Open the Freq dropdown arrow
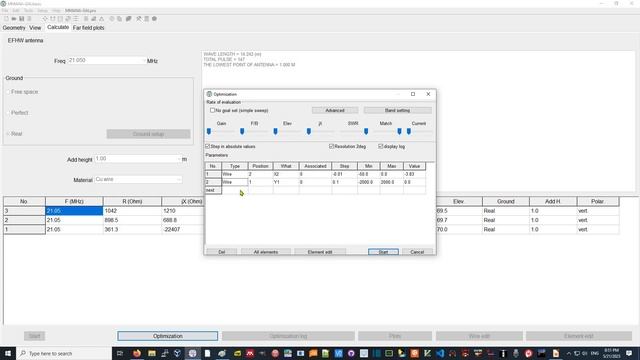640x360 pixels. tap(143, 60)
